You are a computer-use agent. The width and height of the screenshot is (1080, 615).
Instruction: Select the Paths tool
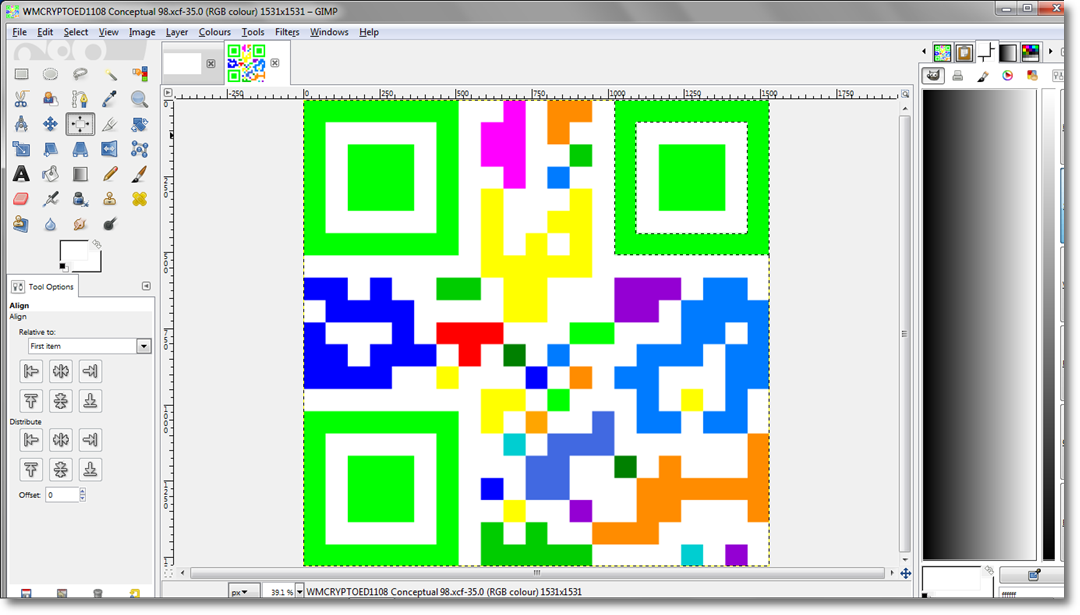(x=80, y=99)
